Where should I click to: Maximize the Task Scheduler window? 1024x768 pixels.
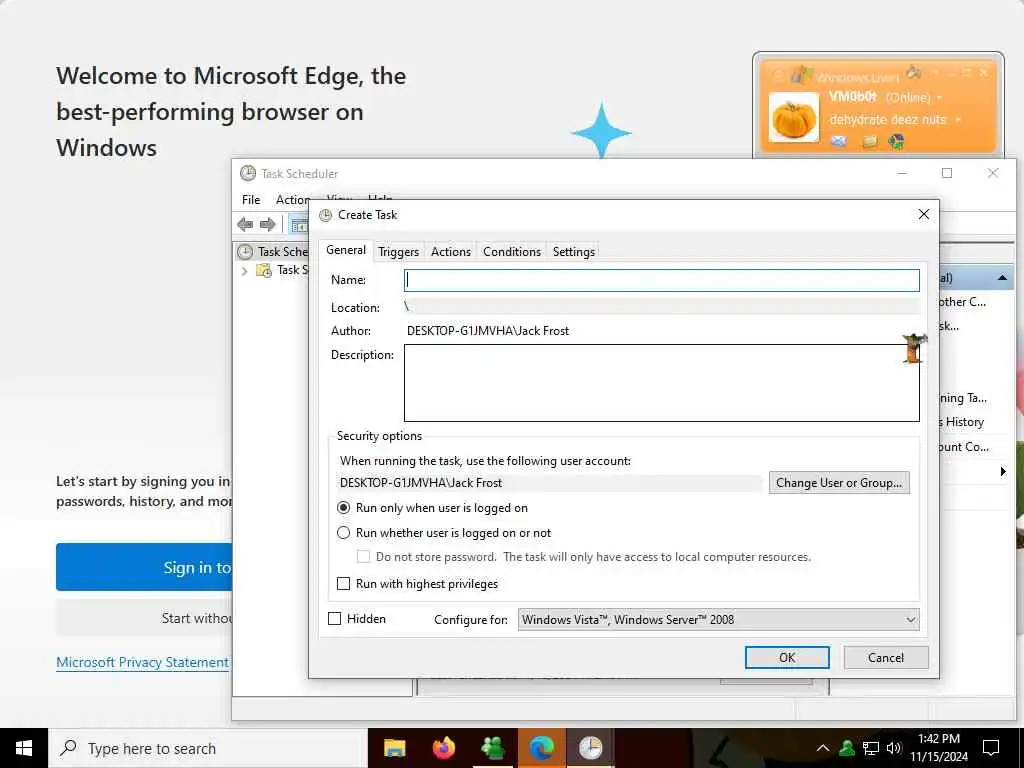(947, 173)
